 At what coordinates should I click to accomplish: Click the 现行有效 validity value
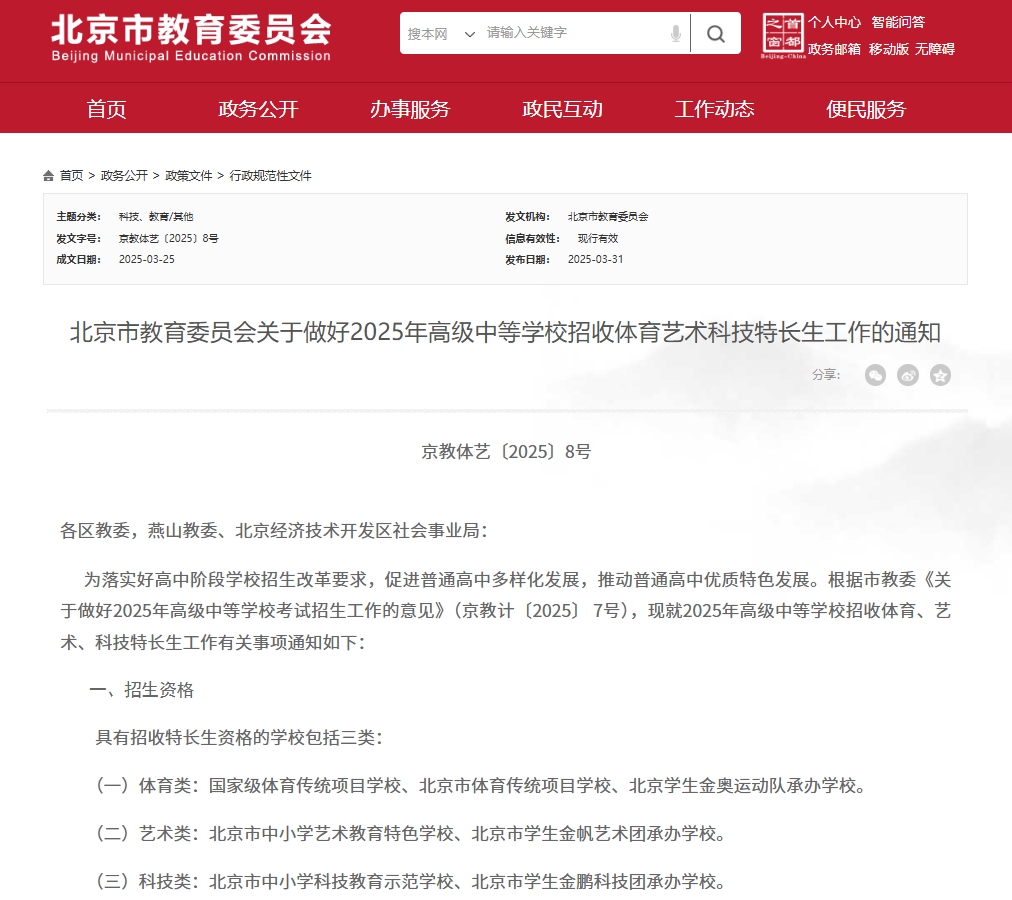598,238
